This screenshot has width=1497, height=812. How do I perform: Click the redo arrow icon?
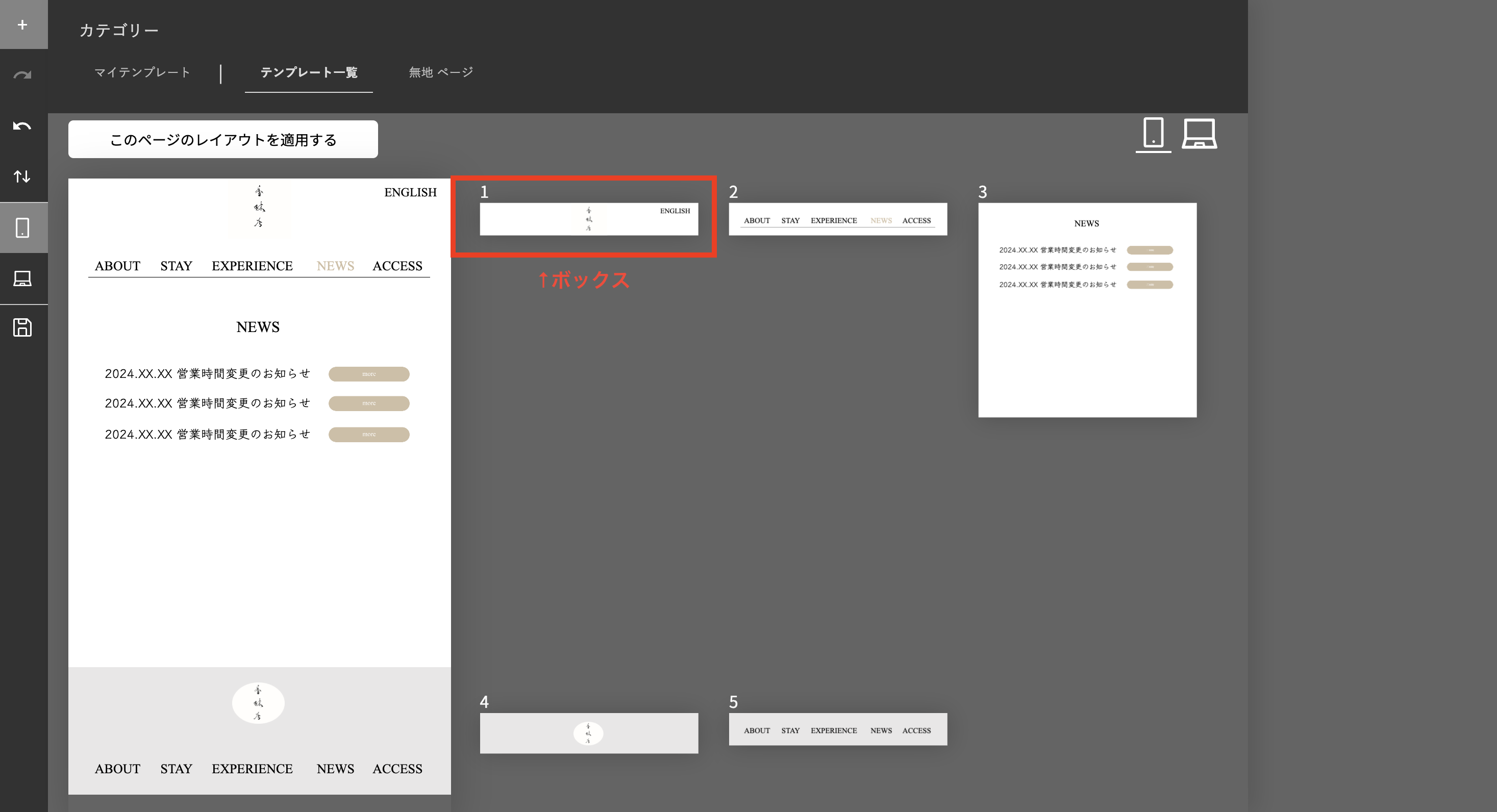pos(22,75)
